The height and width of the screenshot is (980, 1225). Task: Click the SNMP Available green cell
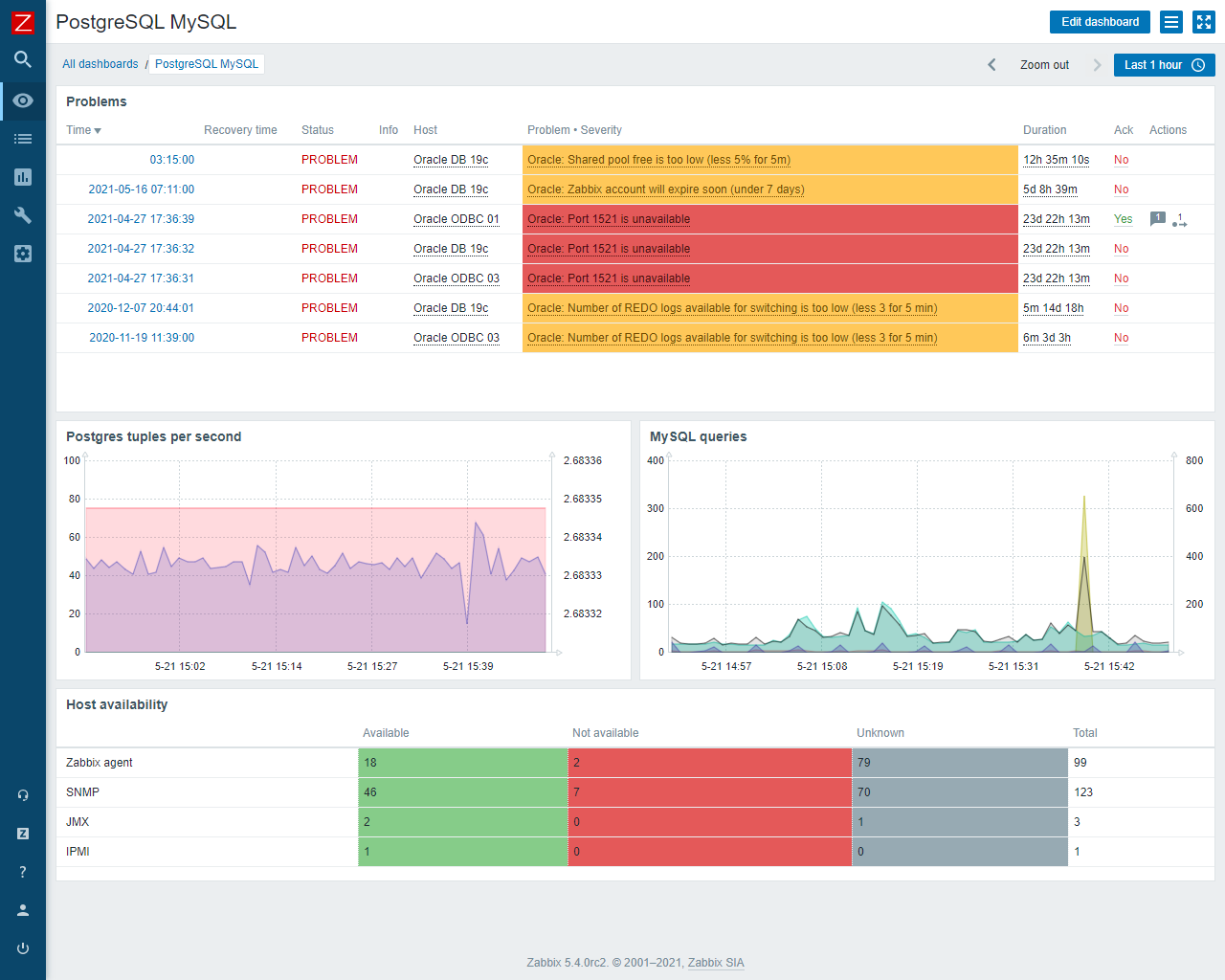[462, 791]
